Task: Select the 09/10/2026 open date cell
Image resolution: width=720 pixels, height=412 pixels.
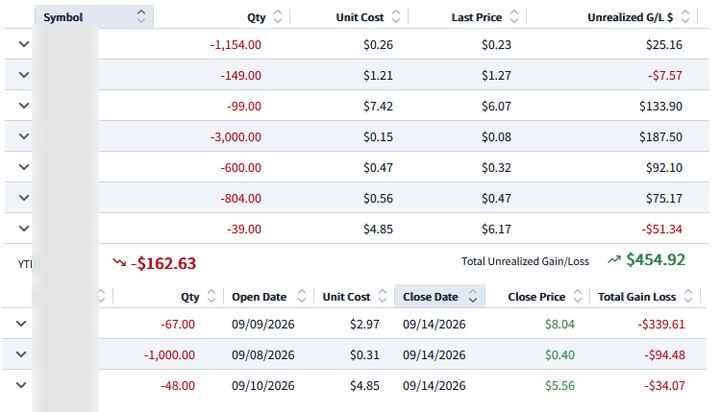Action: tap(263, 386)
